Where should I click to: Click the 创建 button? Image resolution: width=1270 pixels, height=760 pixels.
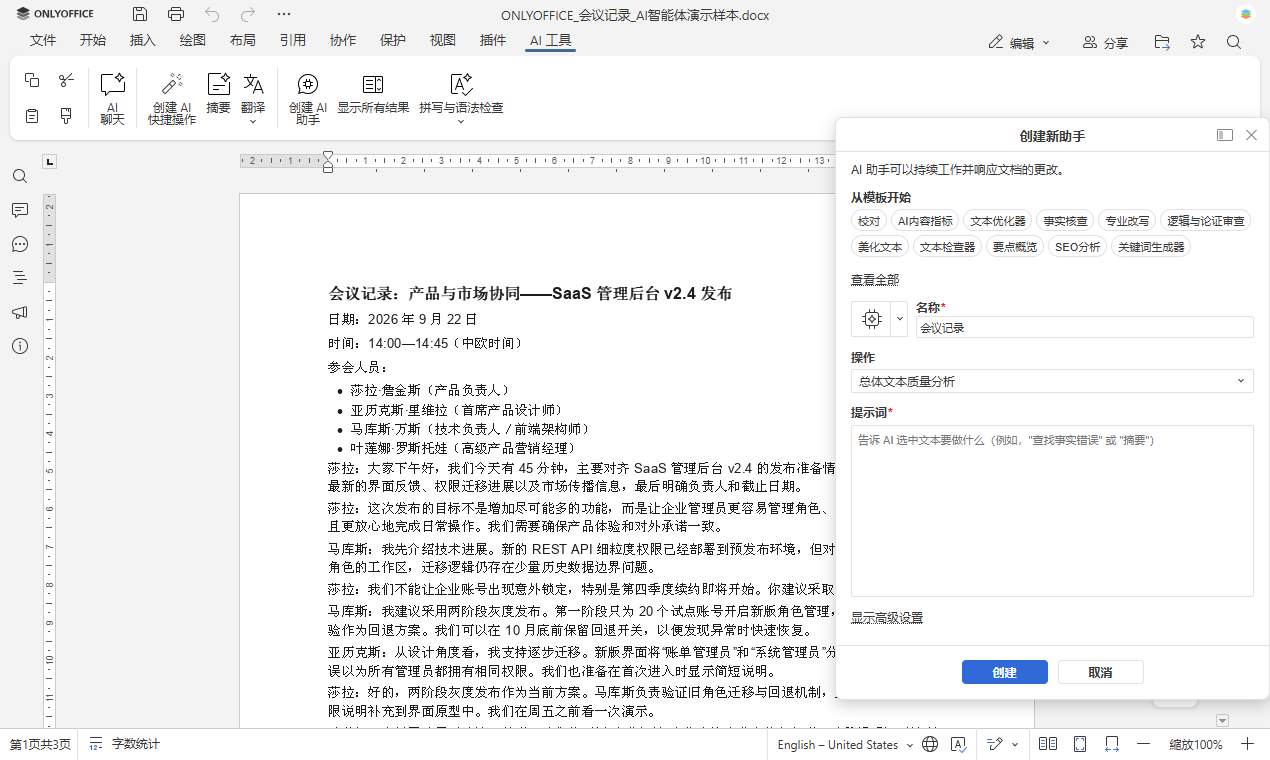pos(1005,672)
